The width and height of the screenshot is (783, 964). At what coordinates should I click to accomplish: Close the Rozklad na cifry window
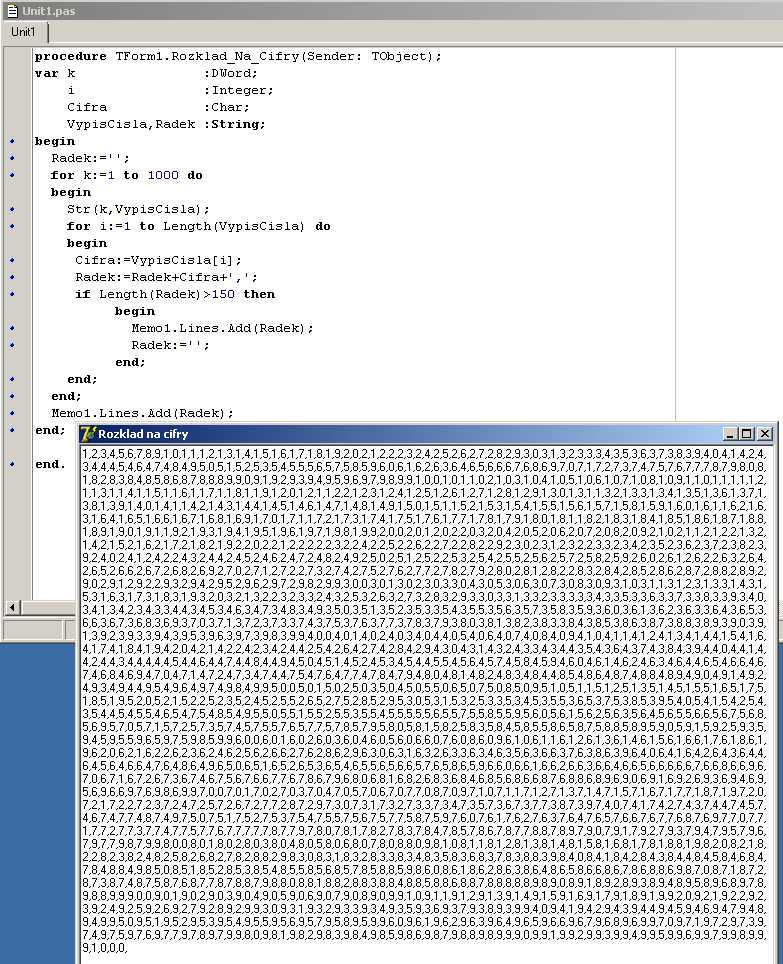pos(765,434)
